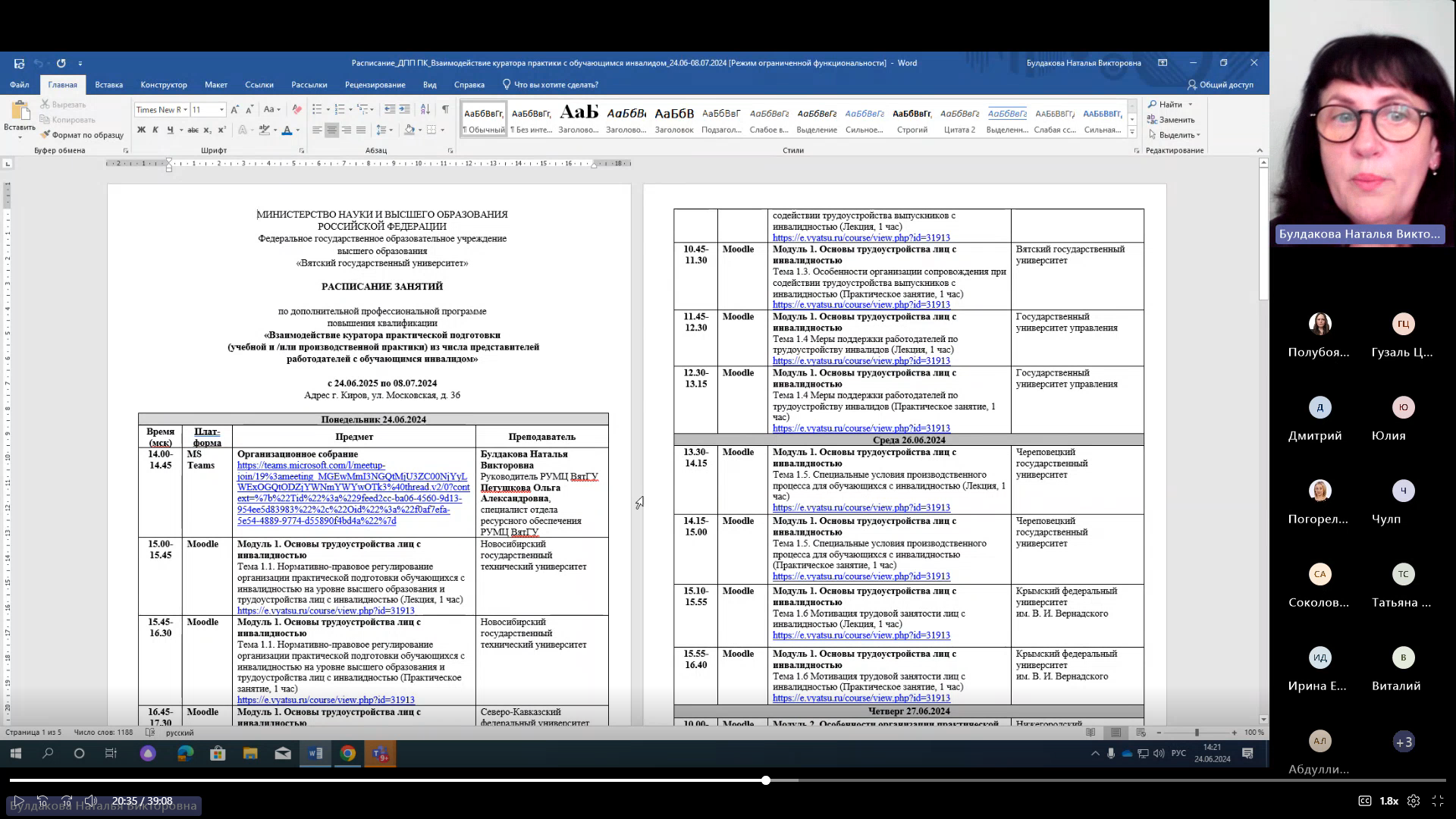1456x819 pixels.
Task: Open the change case (Аа) dropdown
Action: (x=271, y=110)
